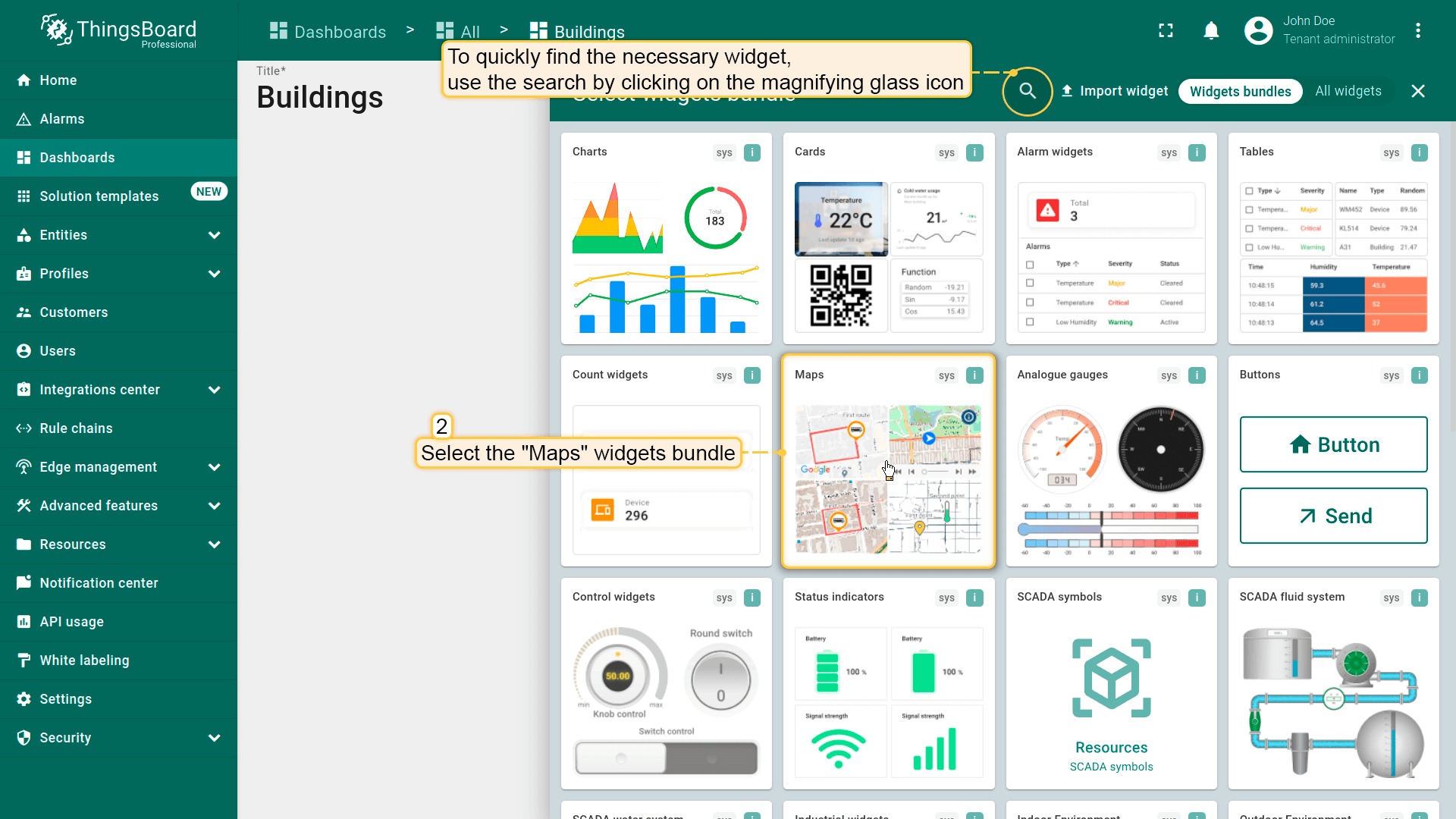The height and width of the screenshot is (819, 1456).
Task: Click the Import widget upload icon
Action: click(x=1067, y=91)
